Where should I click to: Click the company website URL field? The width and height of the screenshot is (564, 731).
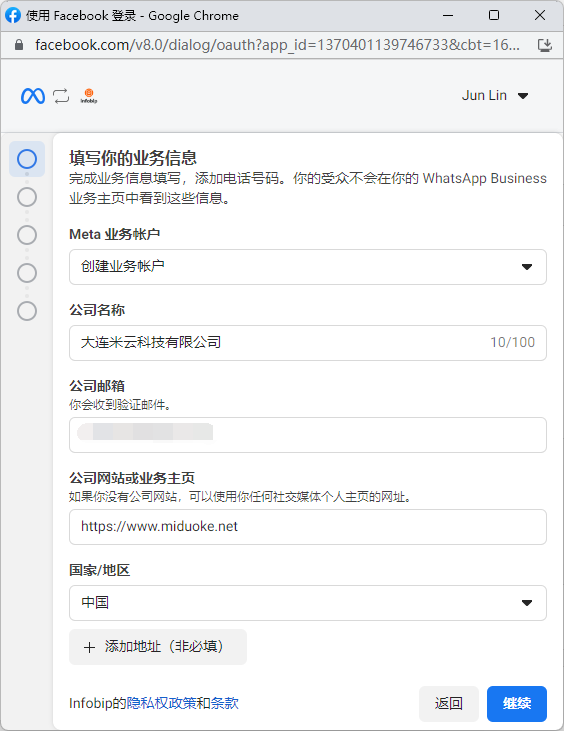click(308, 527)
